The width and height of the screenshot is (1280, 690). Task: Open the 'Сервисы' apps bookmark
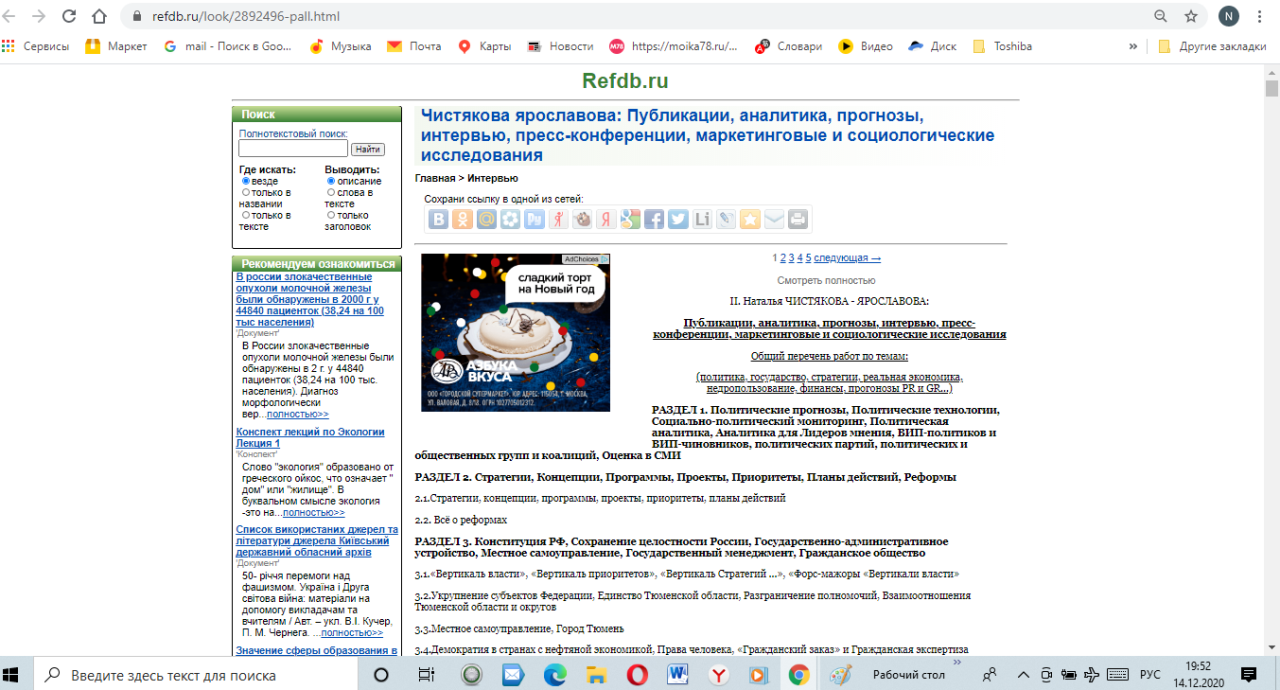36,46
